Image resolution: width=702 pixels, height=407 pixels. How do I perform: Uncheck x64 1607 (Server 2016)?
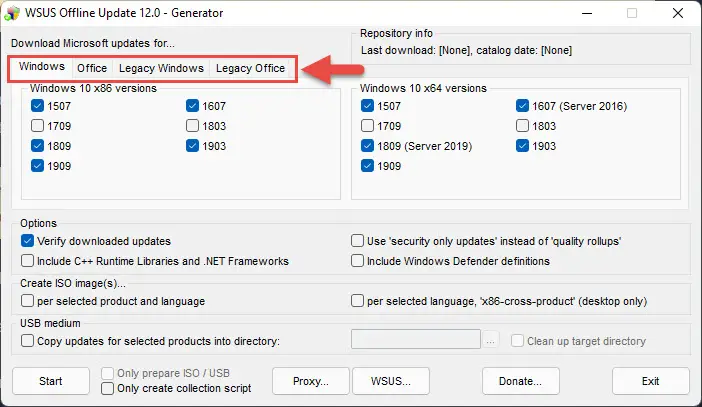click(x=522, y=106)
